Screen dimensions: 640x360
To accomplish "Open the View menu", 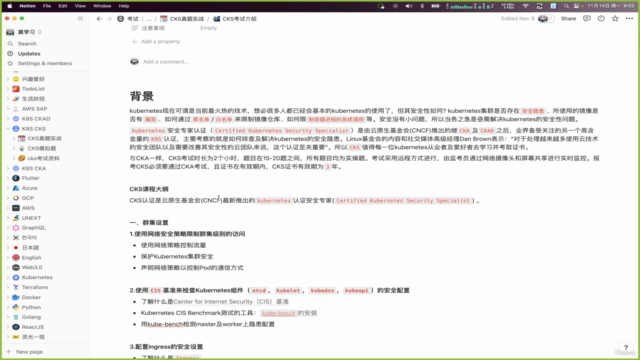I will 80,6.
